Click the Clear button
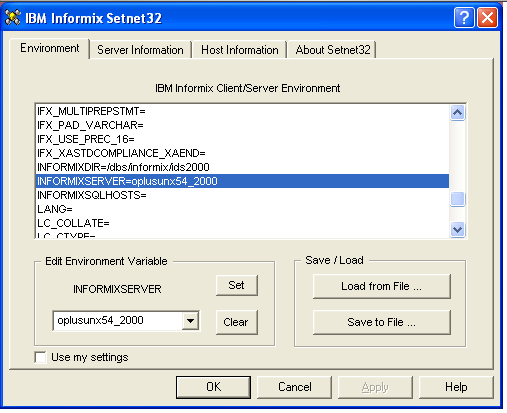Screen dimensions: 507x413 (237, 322)
